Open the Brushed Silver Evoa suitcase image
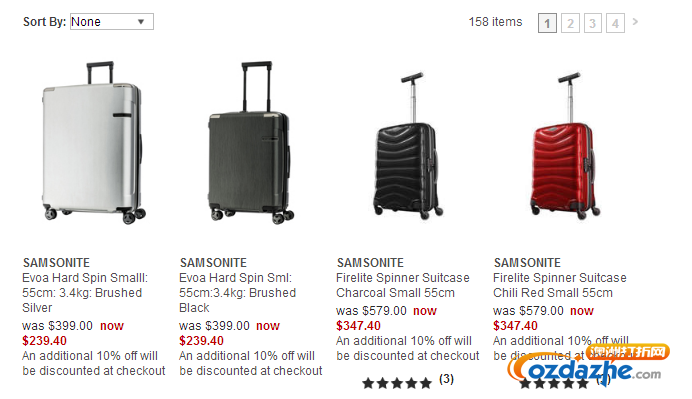The image size is (692, 399). click(94, 143)
